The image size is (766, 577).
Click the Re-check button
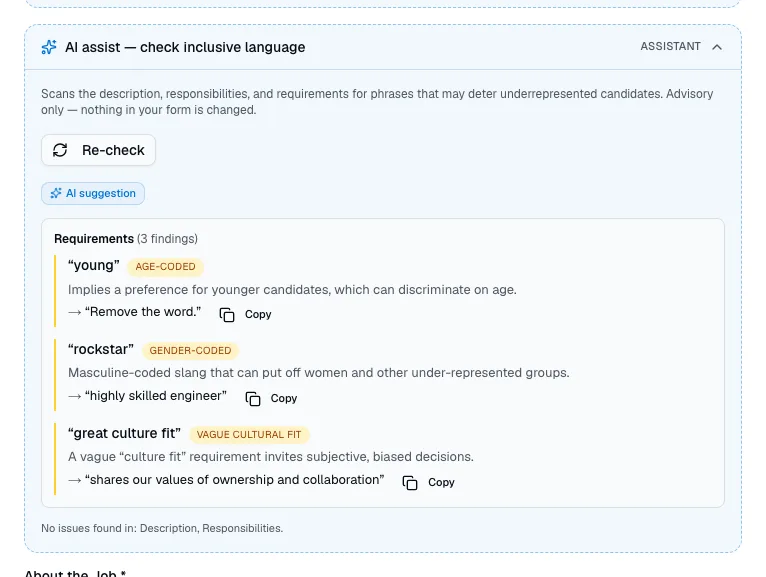click(98, 150)
